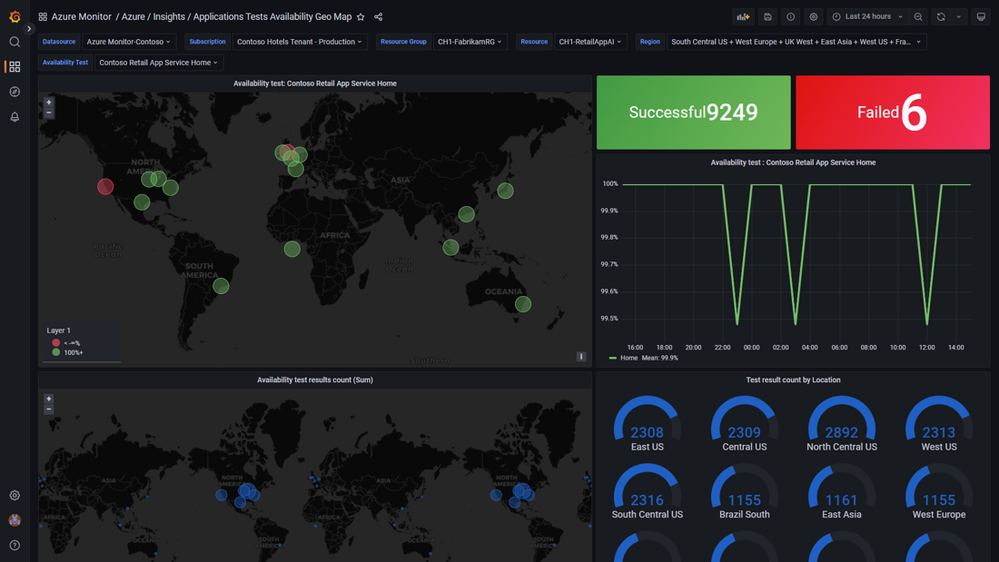Click Applications Tests Availability Geo Map title
The width and height of the screenshot is (999, 562).
272,17
